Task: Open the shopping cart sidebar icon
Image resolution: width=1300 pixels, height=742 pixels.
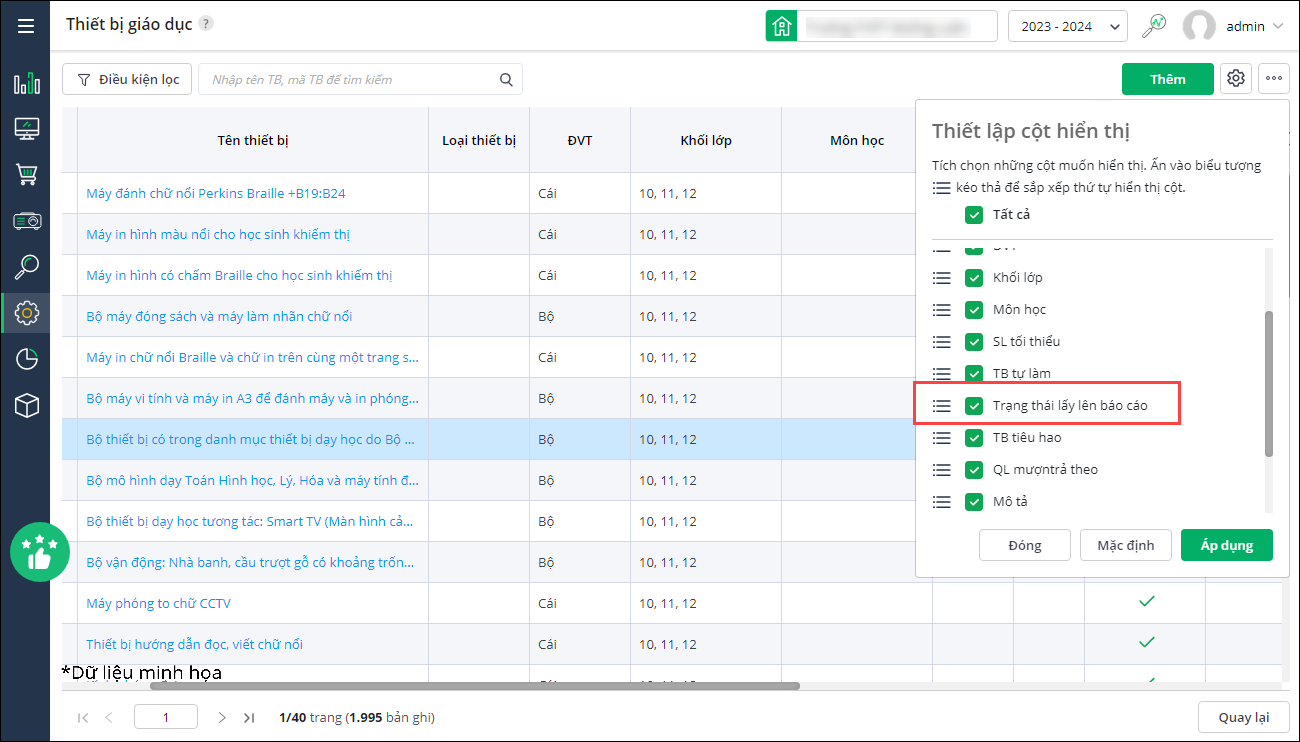Action: pos(27,175)
